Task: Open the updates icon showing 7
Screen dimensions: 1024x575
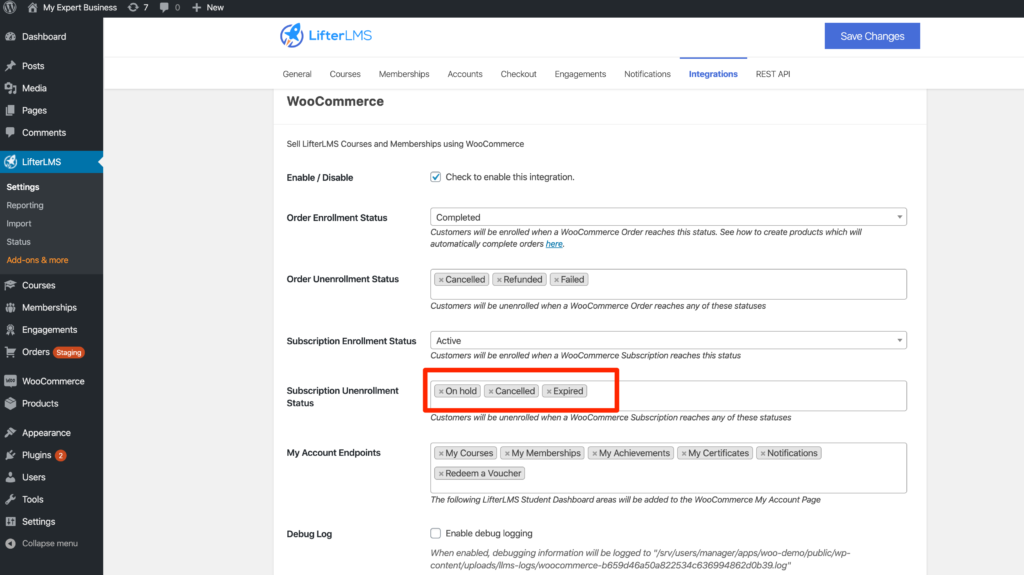Action: point(138,7)
